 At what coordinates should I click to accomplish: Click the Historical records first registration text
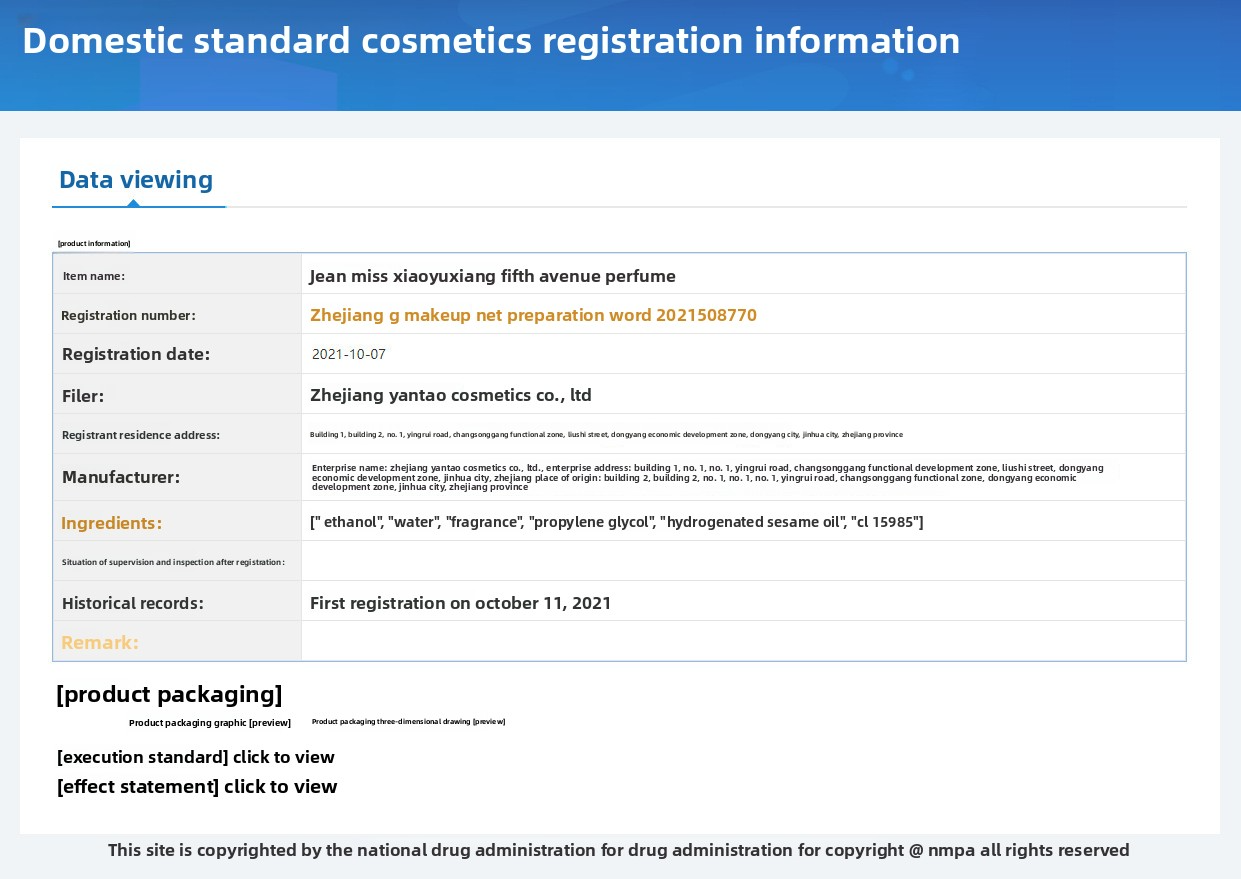460,603
